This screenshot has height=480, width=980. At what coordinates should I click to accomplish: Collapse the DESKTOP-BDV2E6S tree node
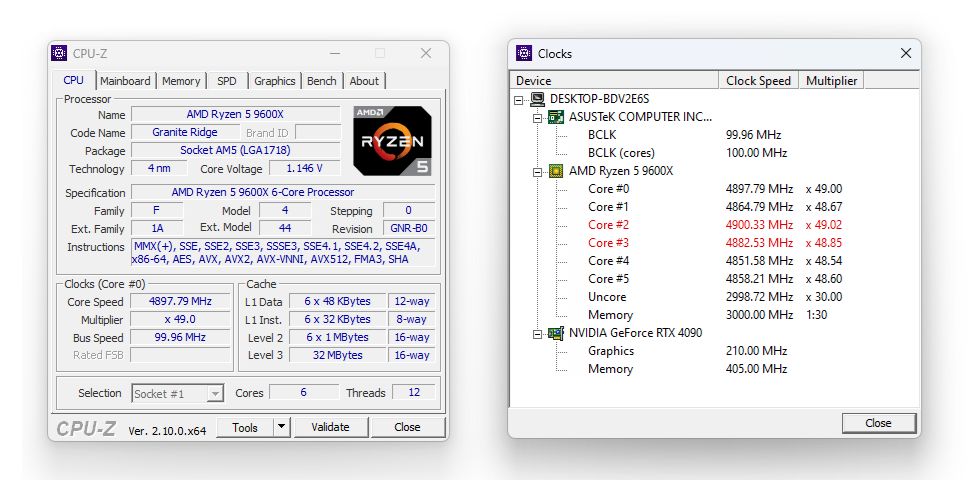click(519, 99)
